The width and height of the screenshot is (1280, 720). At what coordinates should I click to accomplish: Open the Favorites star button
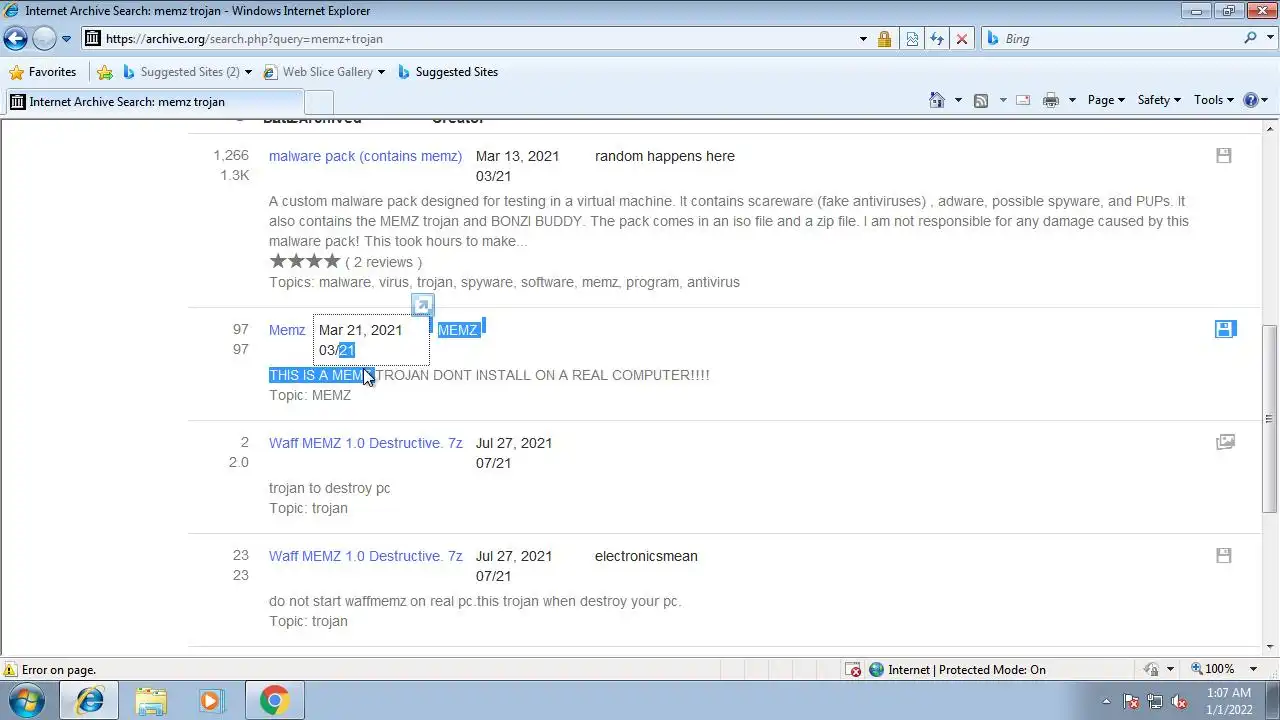coord(43,72)
